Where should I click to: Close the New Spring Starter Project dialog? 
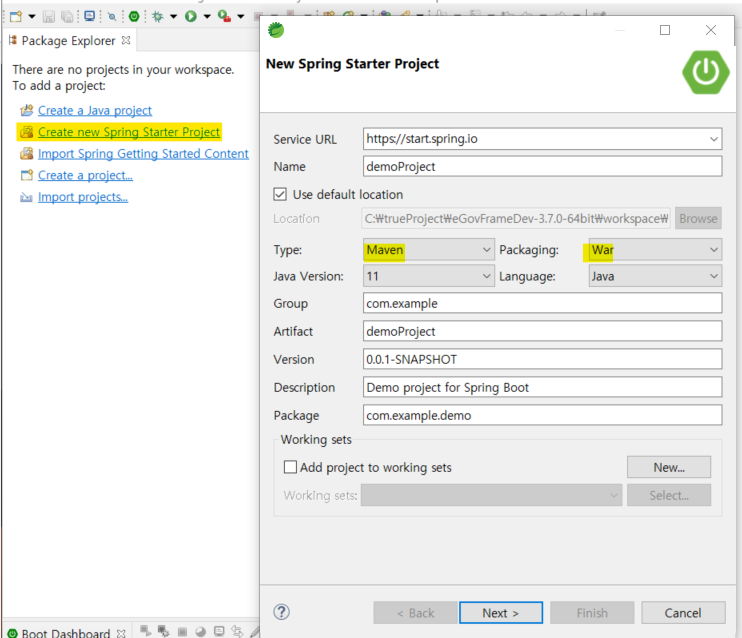pyautogui.click(x=711, y=30)
